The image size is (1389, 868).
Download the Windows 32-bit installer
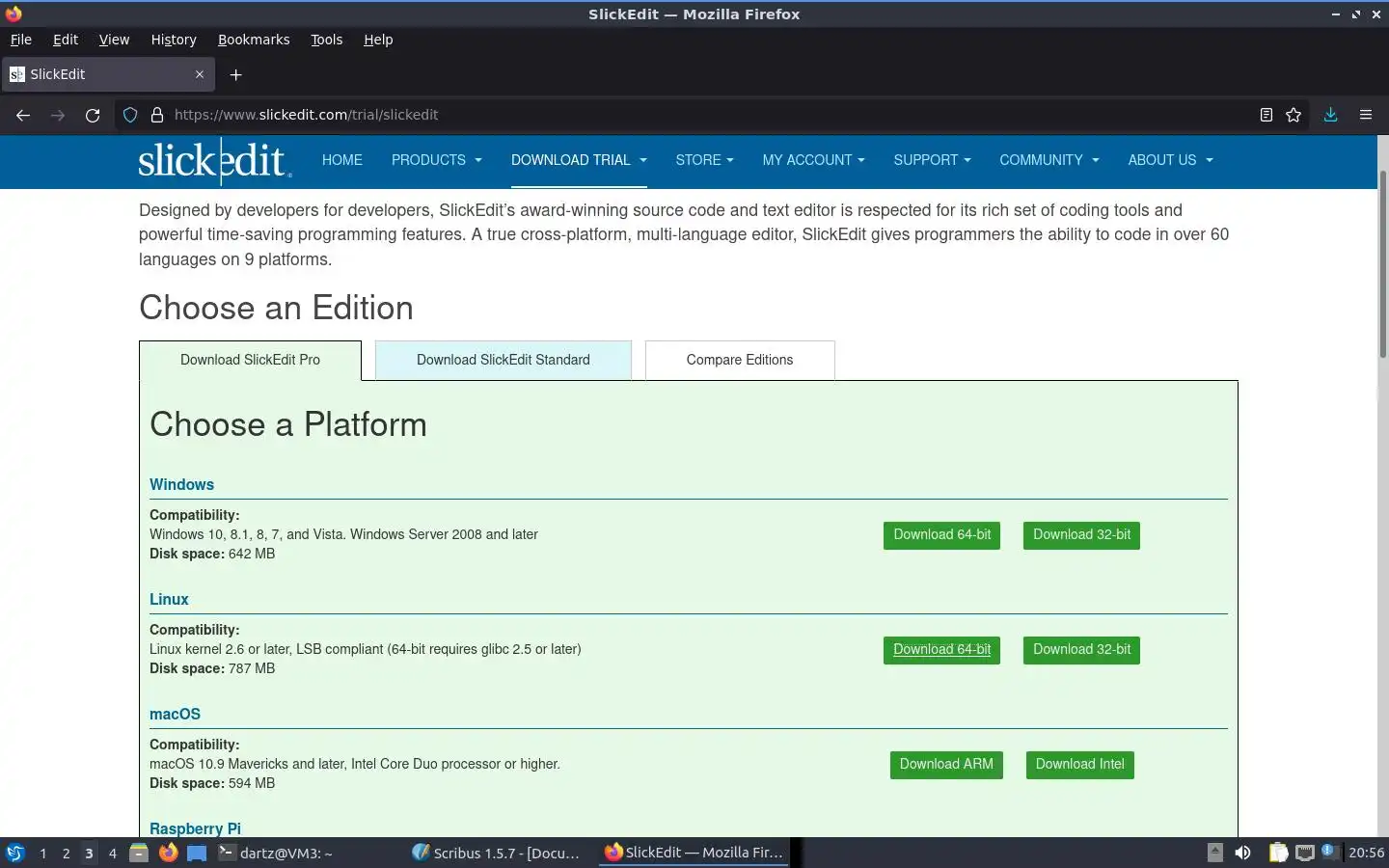tap(1081, 535)
